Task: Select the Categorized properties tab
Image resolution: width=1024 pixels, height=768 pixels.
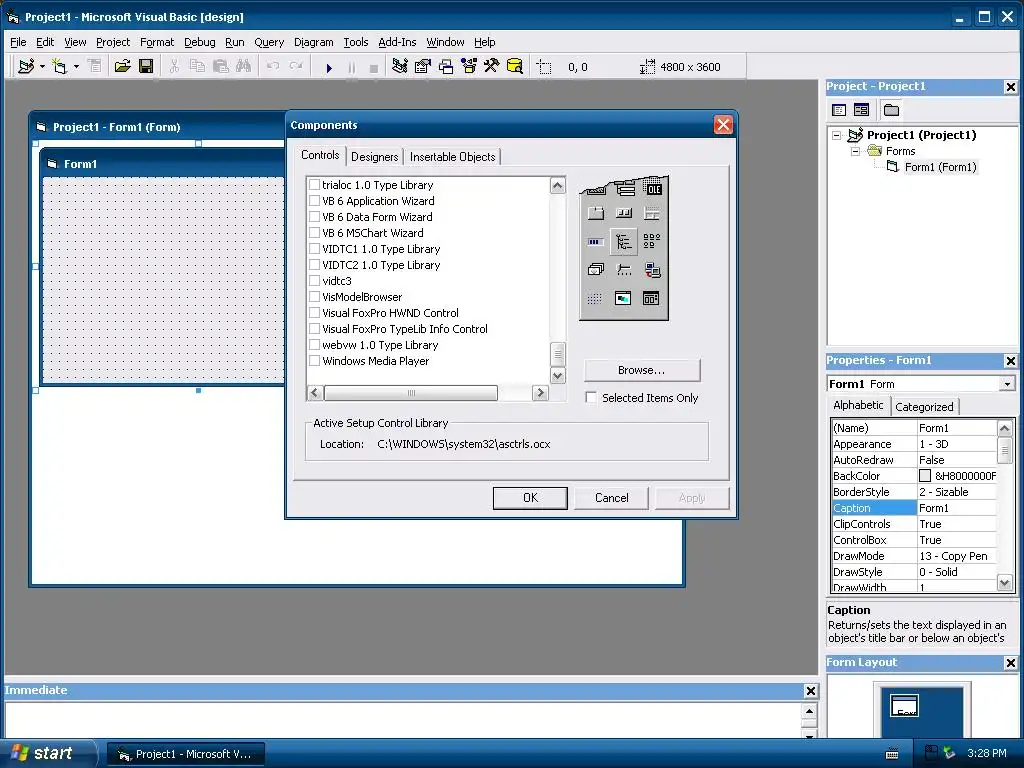Action: pos(924,406)
